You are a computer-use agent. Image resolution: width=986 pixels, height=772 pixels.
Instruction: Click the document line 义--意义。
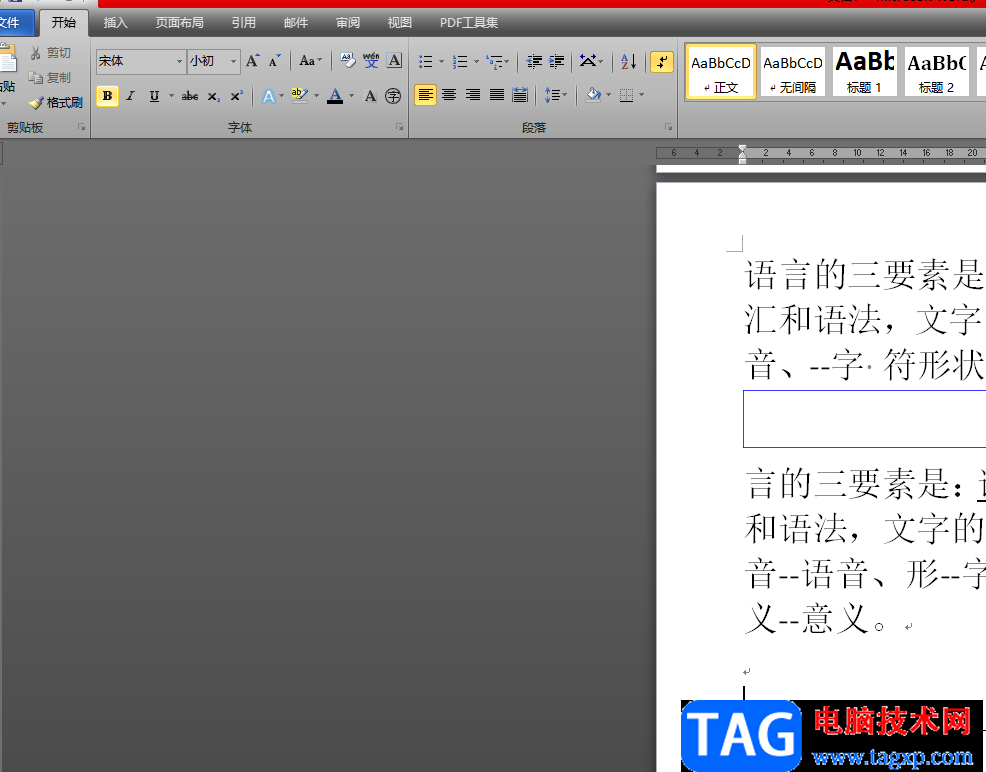point(816,618)
